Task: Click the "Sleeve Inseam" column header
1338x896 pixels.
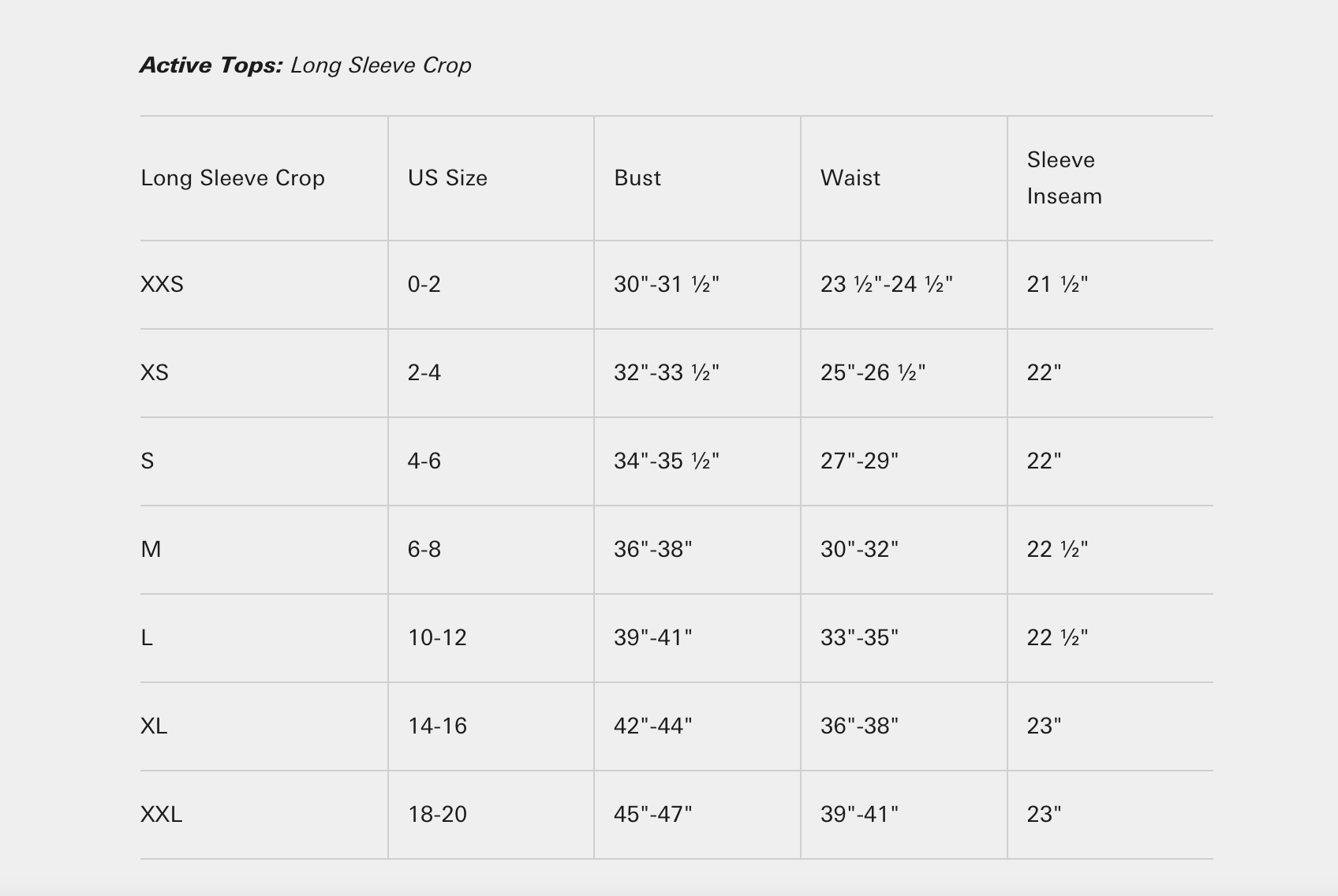Action: click(x=1064, y=178)
